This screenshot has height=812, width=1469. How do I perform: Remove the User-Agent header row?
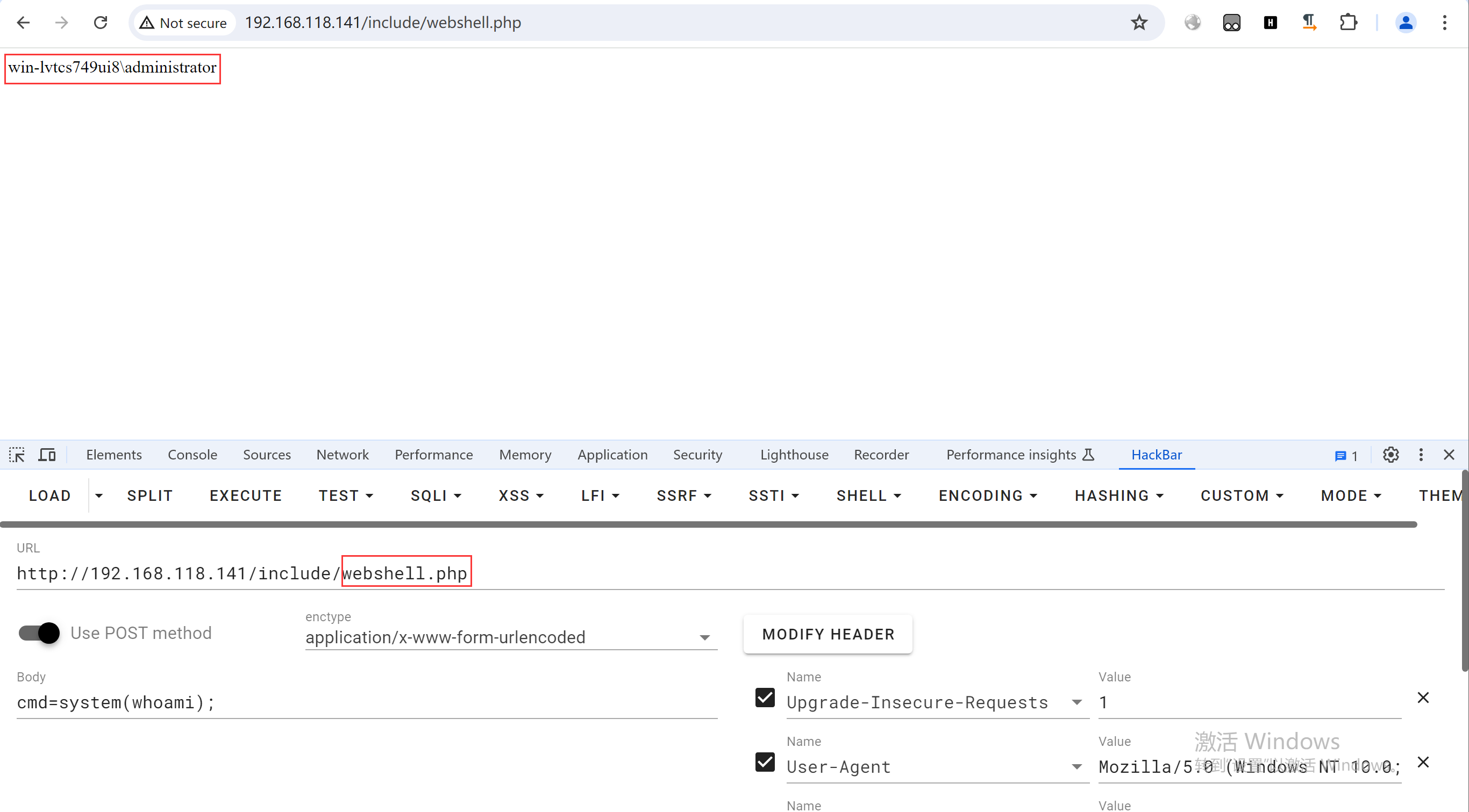[1423, 763]
